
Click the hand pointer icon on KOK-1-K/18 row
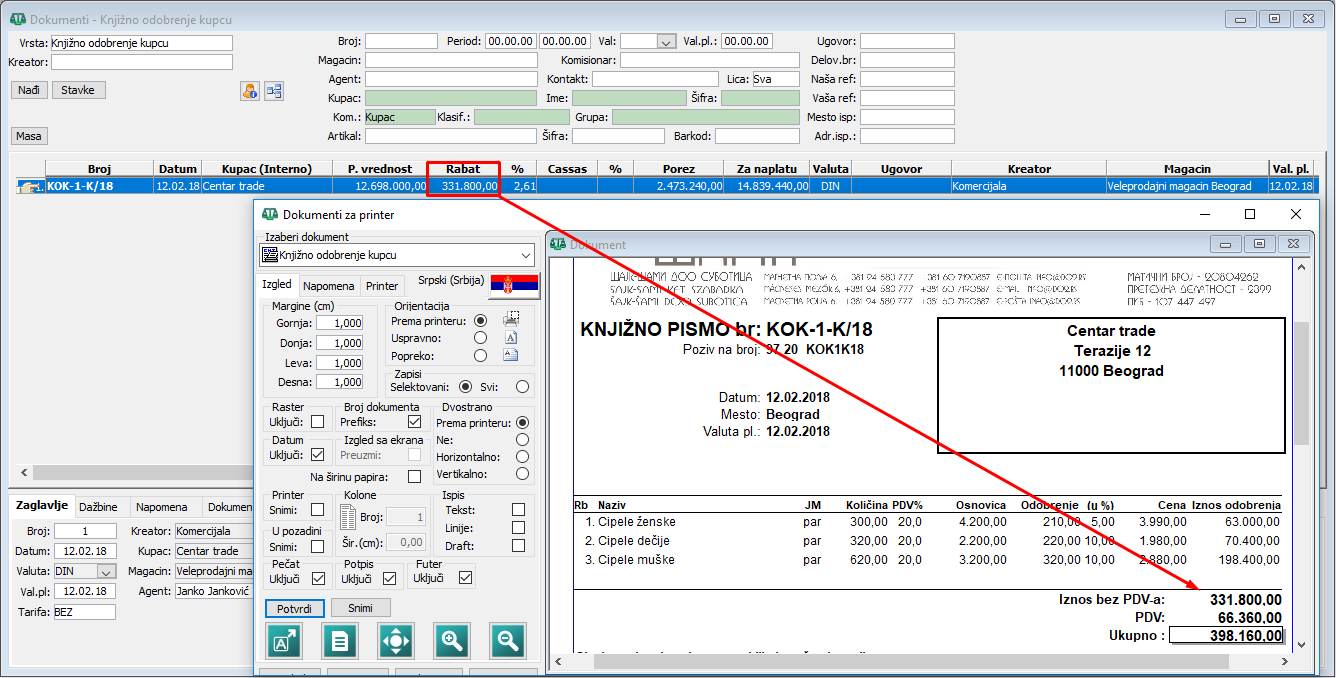(31, 186)
